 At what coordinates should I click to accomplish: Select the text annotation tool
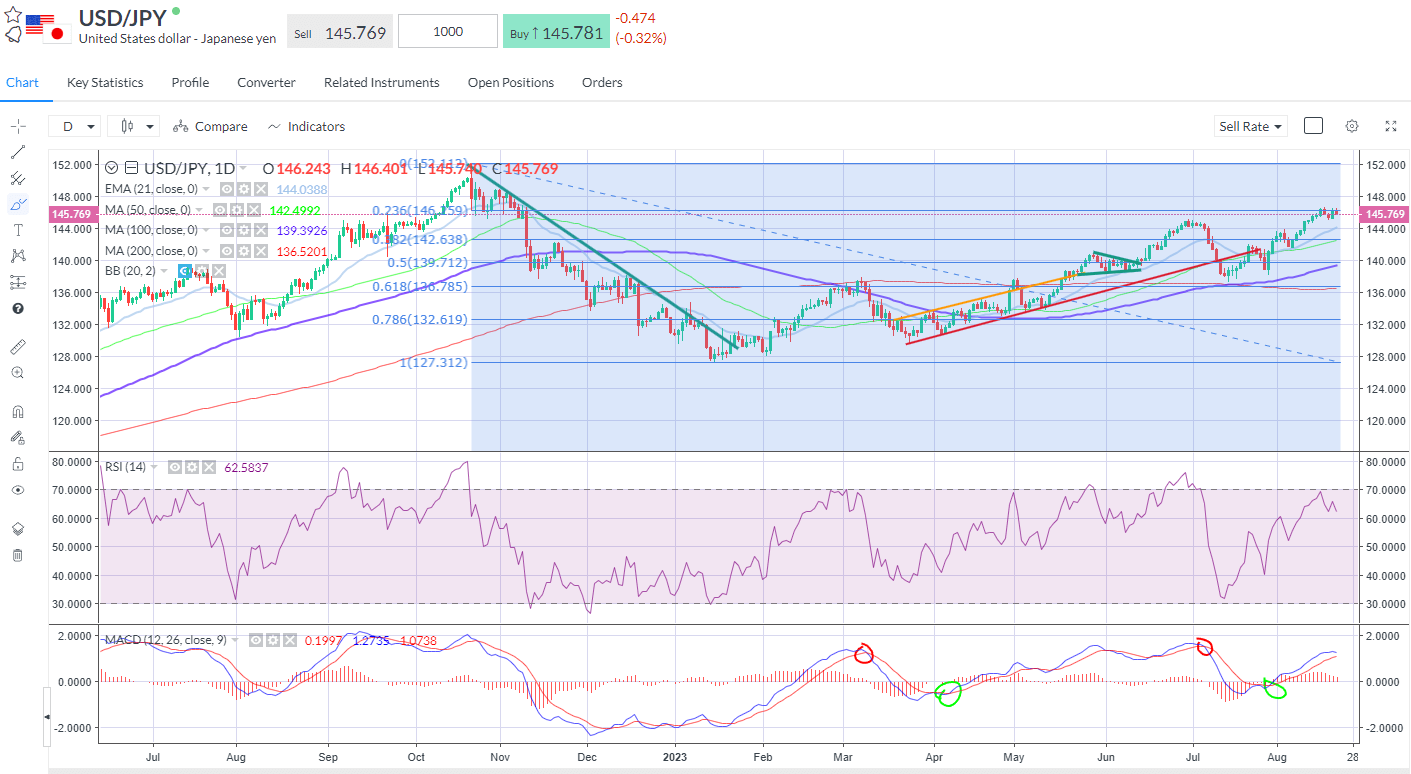[x=17, y=230]
